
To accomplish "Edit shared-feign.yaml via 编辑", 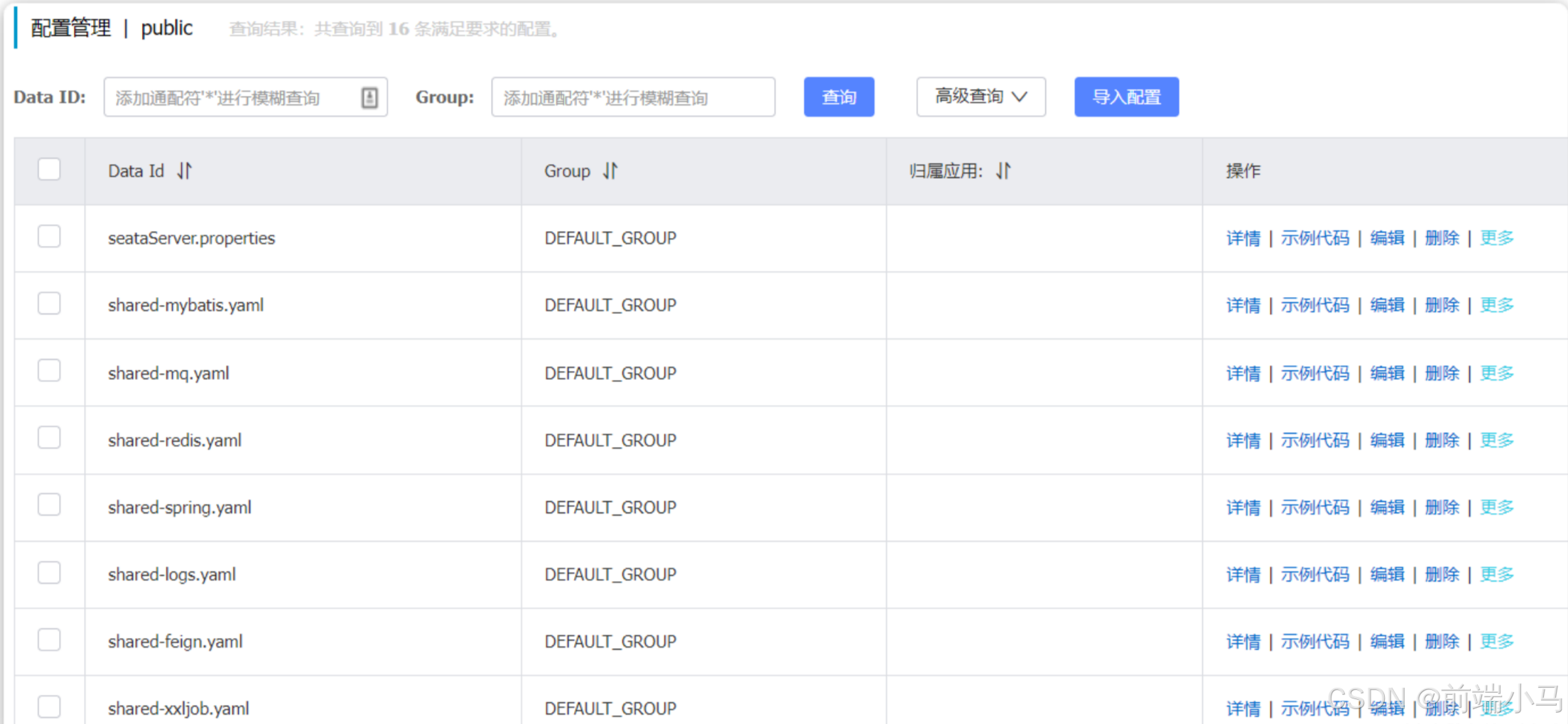I will coord(1387,642).
